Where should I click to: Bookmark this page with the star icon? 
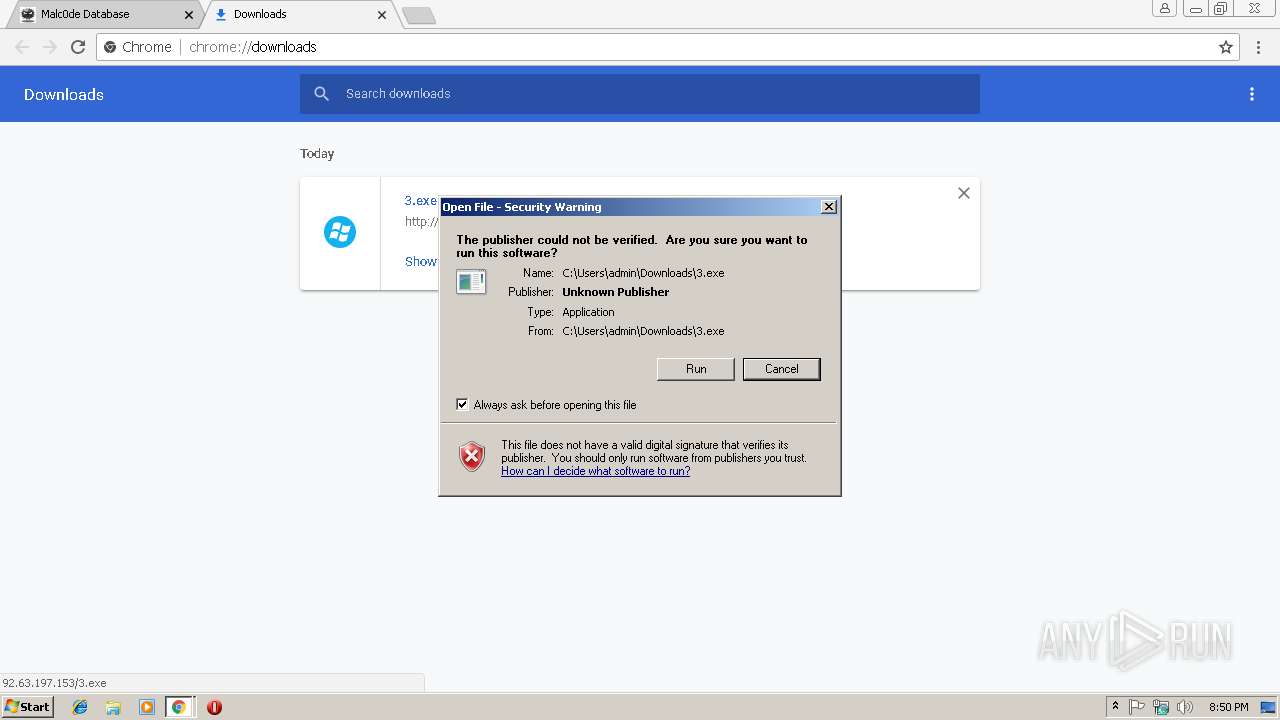click(1226, 47)
